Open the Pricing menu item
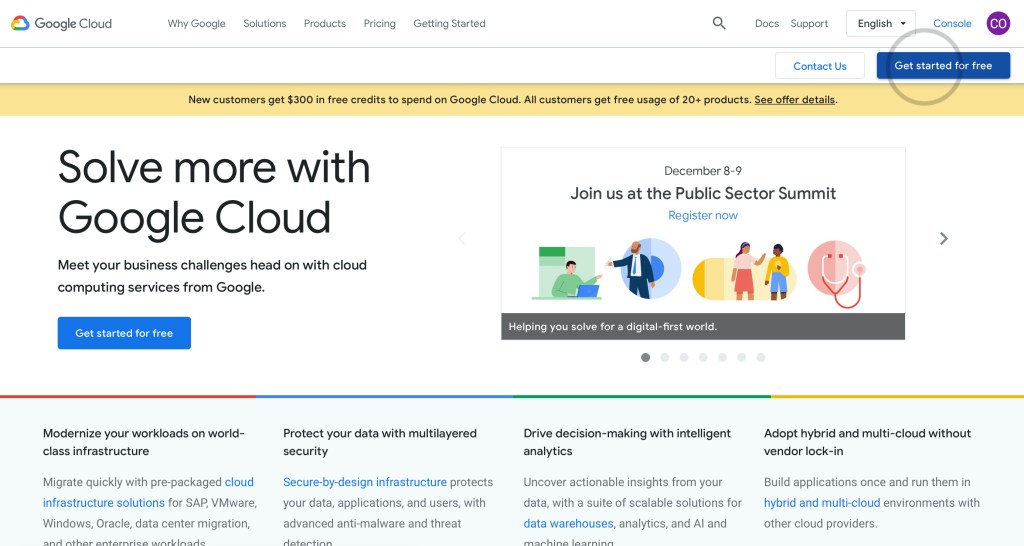 (379, 24)
